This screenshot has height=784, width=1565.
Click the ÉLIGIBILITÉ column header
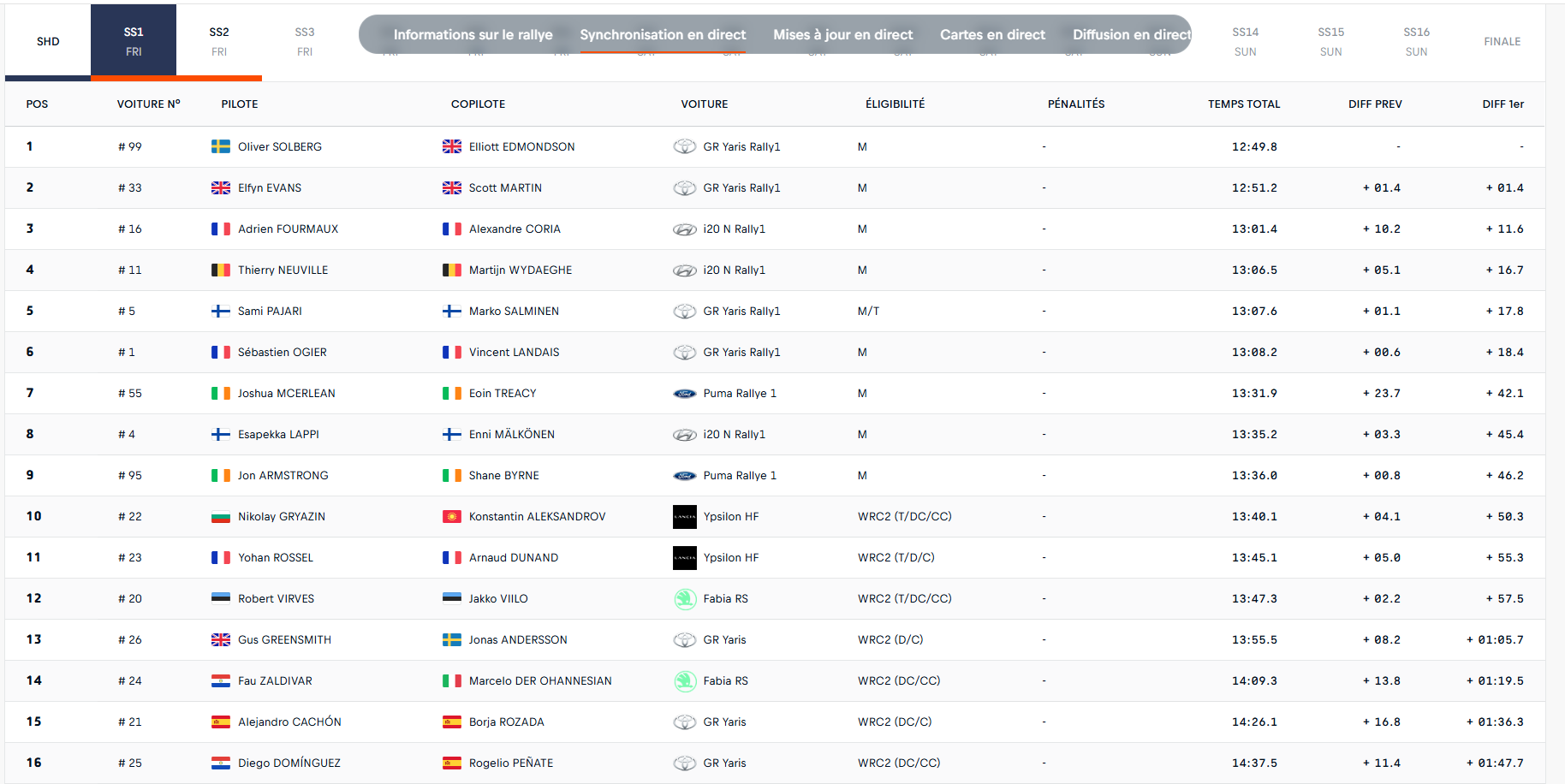(895, 104)
